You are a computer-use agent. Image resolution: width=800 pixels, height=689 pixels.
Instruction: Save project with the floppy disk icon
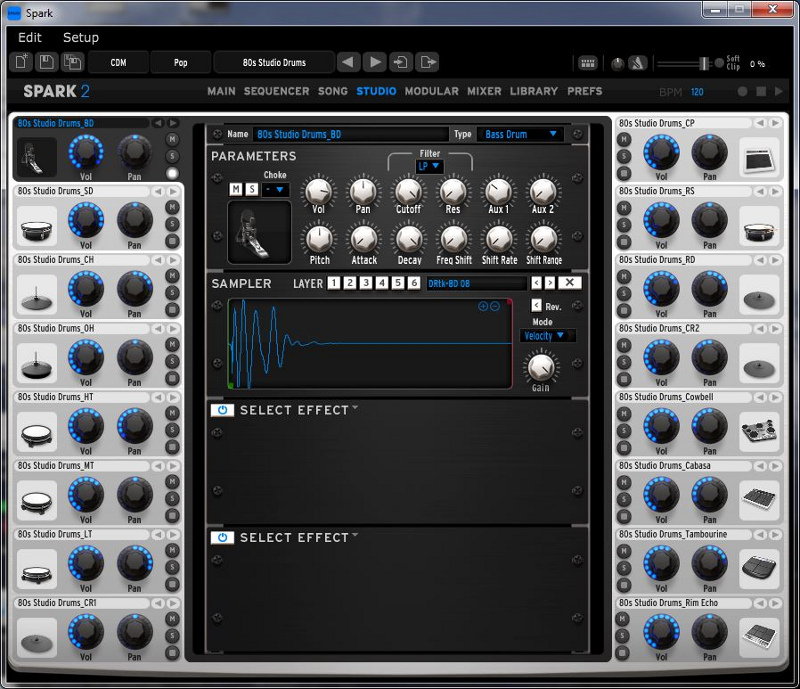click(46, 62)
